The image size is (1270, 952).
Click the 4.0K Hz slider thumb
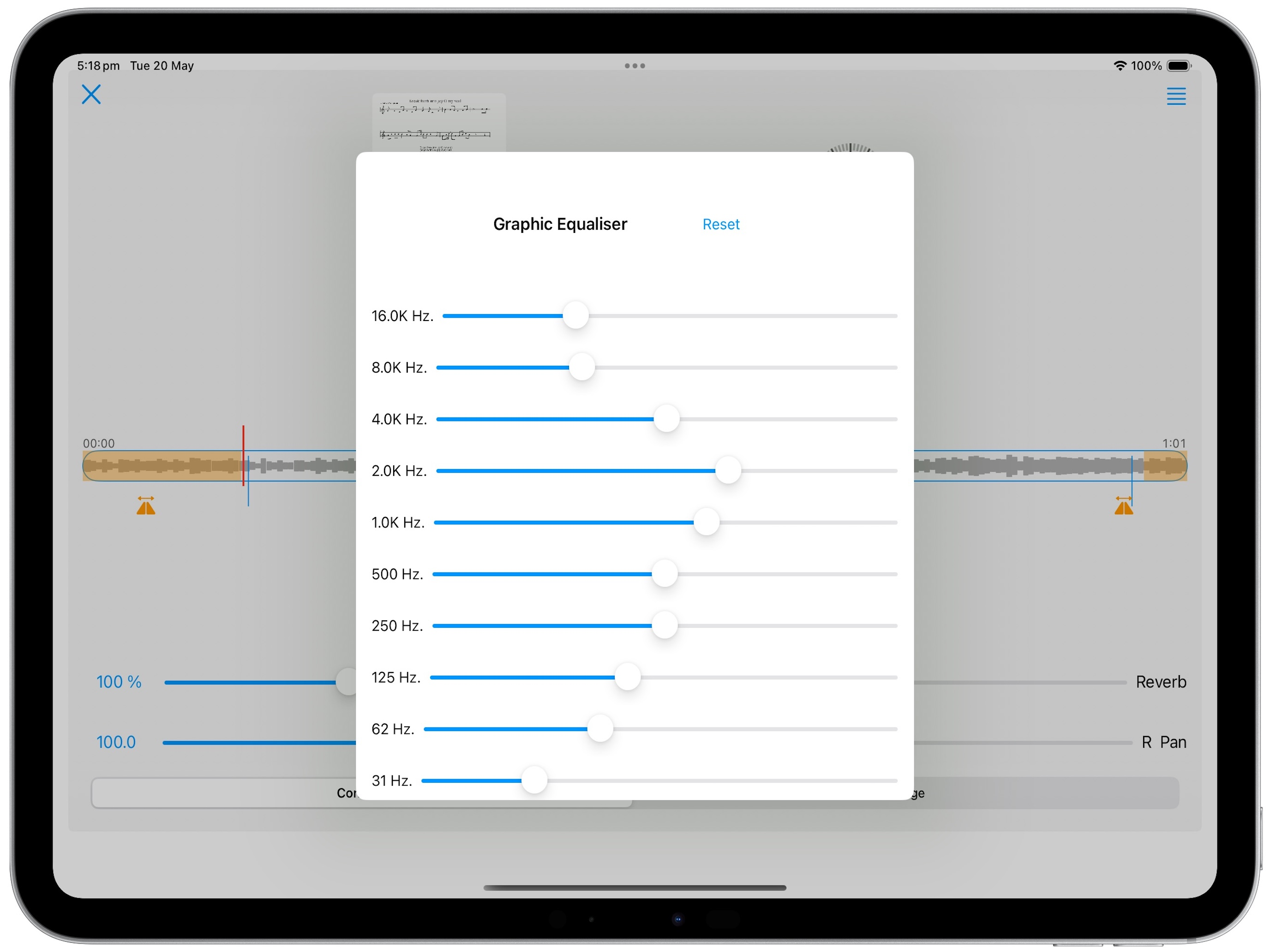click(666, 419)
